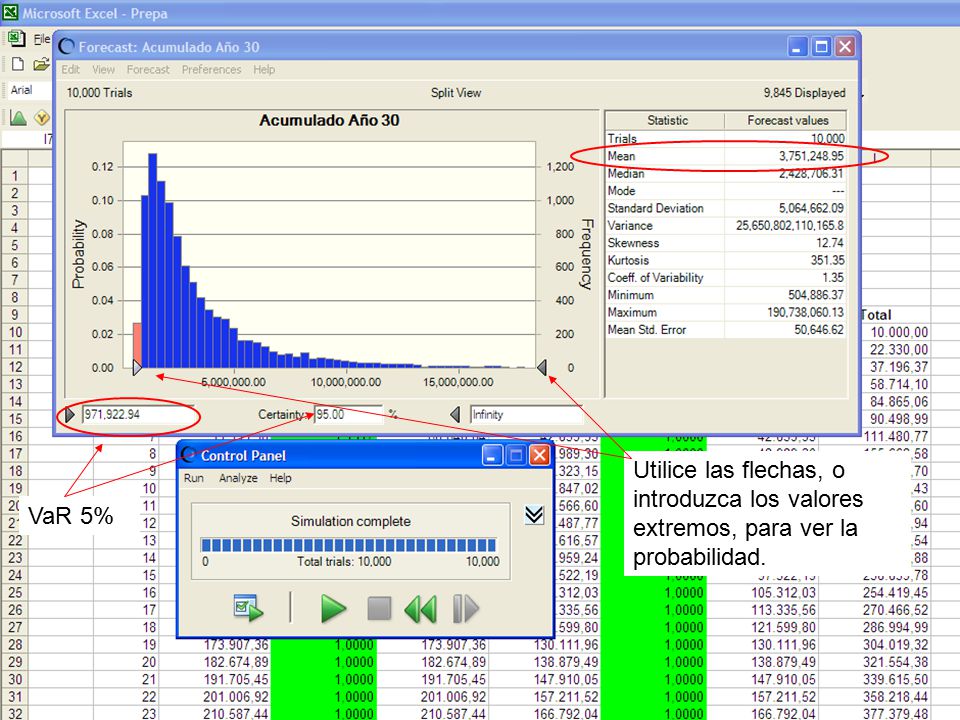
Task: Minimize the Control Panel window
Action: 492,456
